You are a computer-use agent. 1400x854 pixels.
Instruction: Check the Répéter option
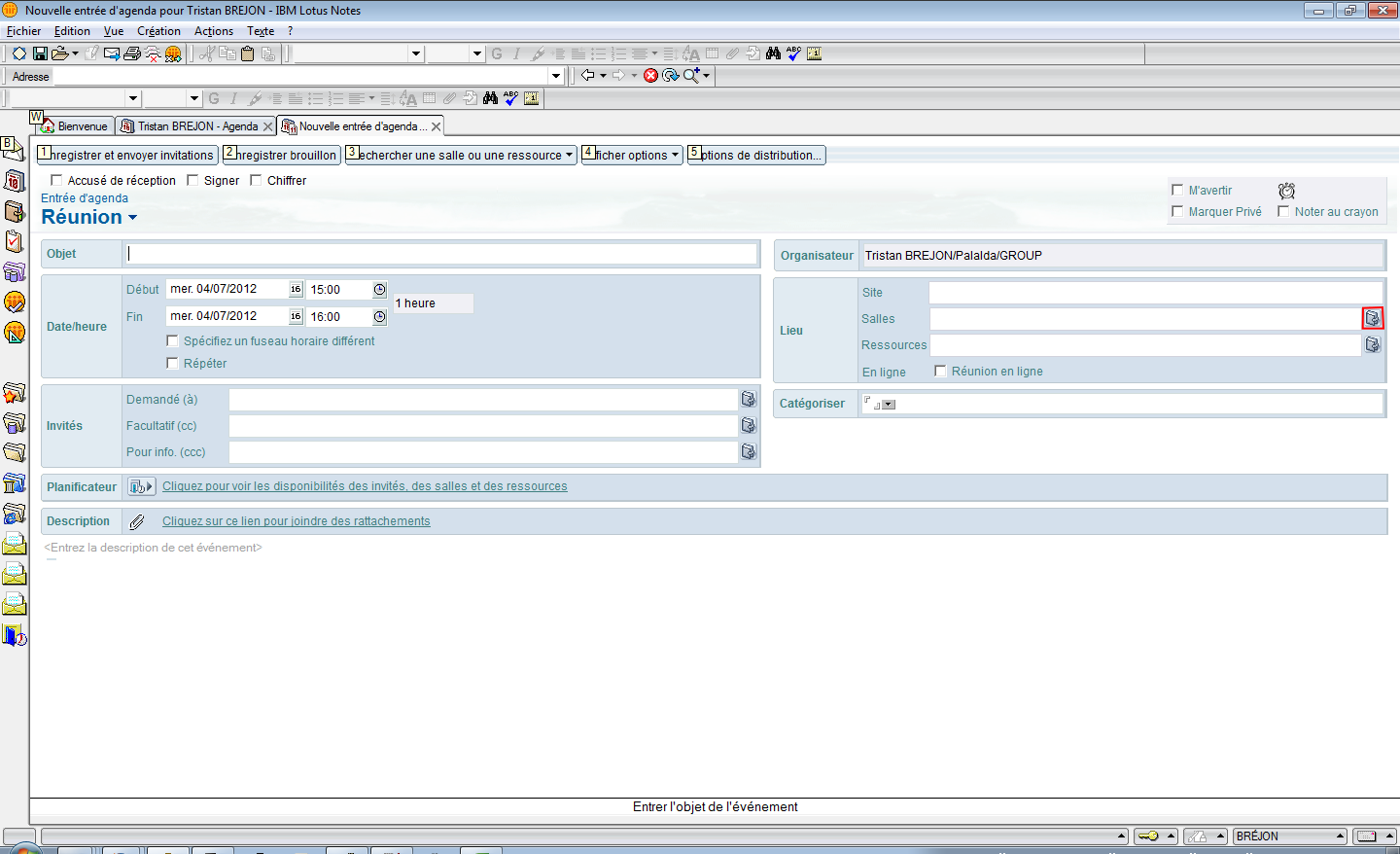[172, 363]
